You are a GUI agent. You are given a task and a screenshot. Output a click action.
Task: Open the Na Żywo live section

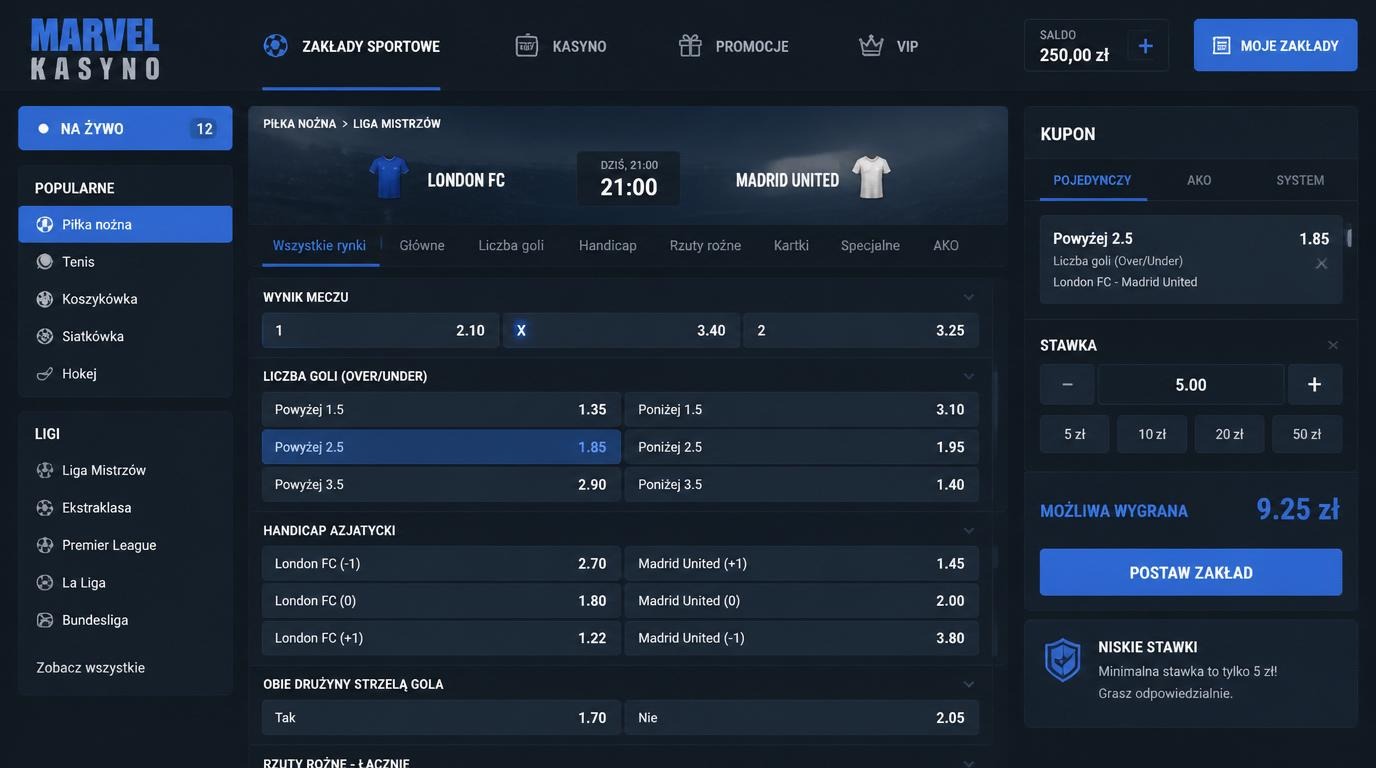pos(125,128)
